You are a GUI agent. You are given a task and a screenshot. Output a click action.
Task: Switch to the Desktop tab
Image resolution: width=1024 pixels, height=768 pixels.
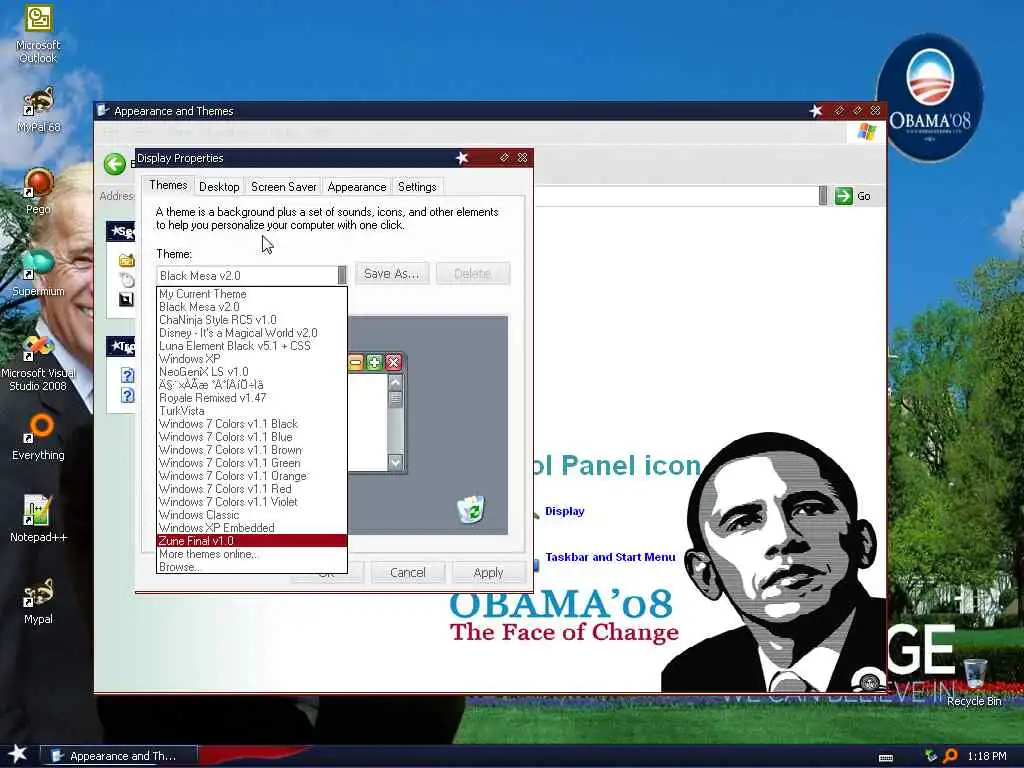click(219, 187)
